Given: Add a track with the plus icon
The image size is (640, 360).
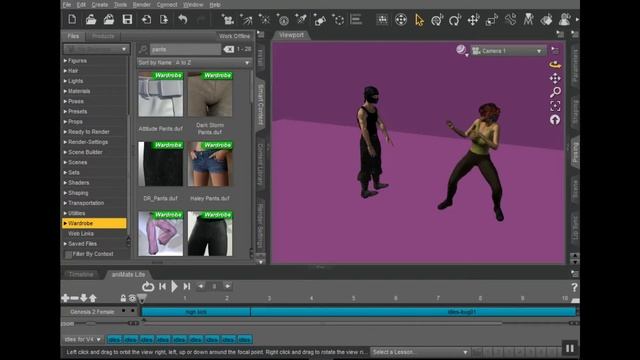Looking at the screenshot, I should [x=65, y=298].
